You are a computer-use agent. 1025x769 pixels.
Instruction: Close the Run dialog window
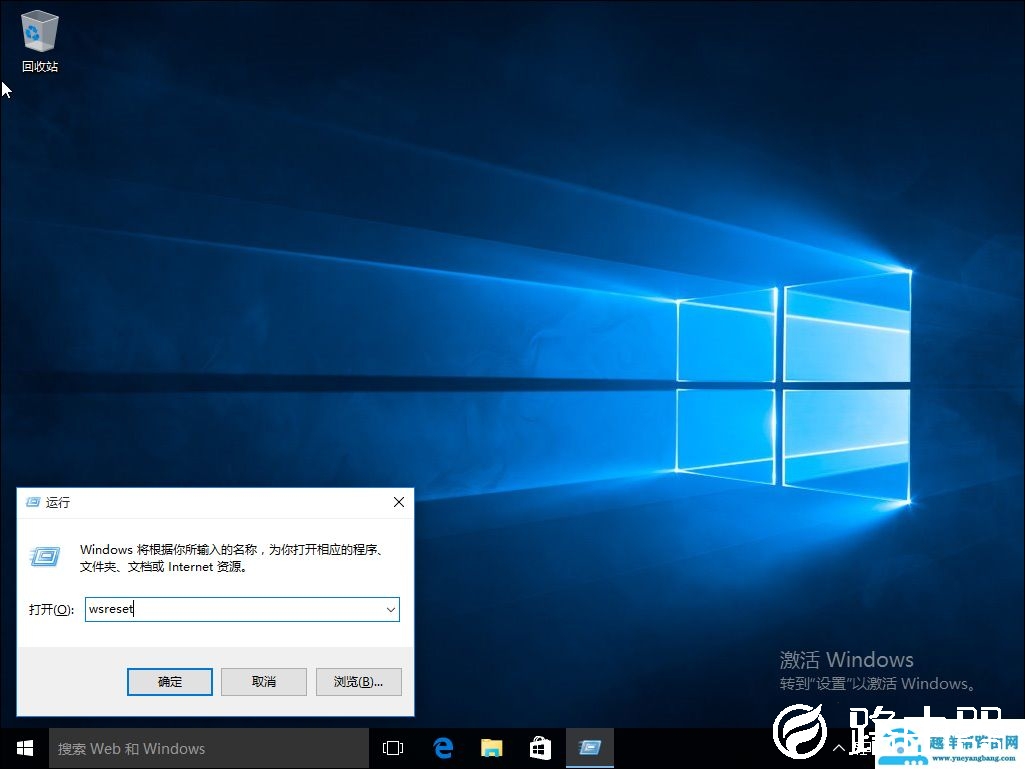[x=399, y=502]
